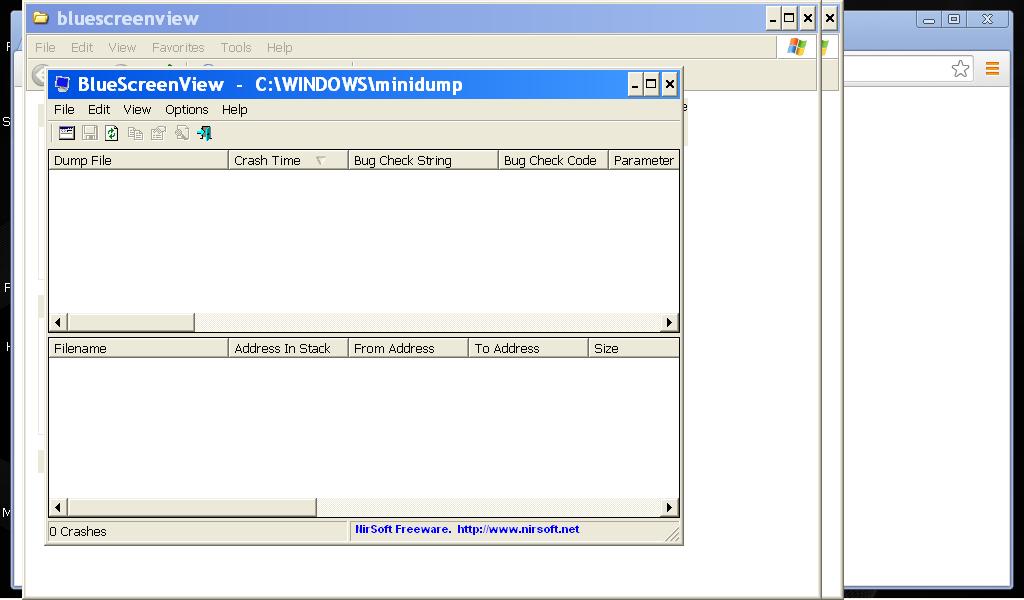Click the Refresh toolbar icon
Image resolution: width=1024 pixels, height=600 pixels.
tap(112, 133)
